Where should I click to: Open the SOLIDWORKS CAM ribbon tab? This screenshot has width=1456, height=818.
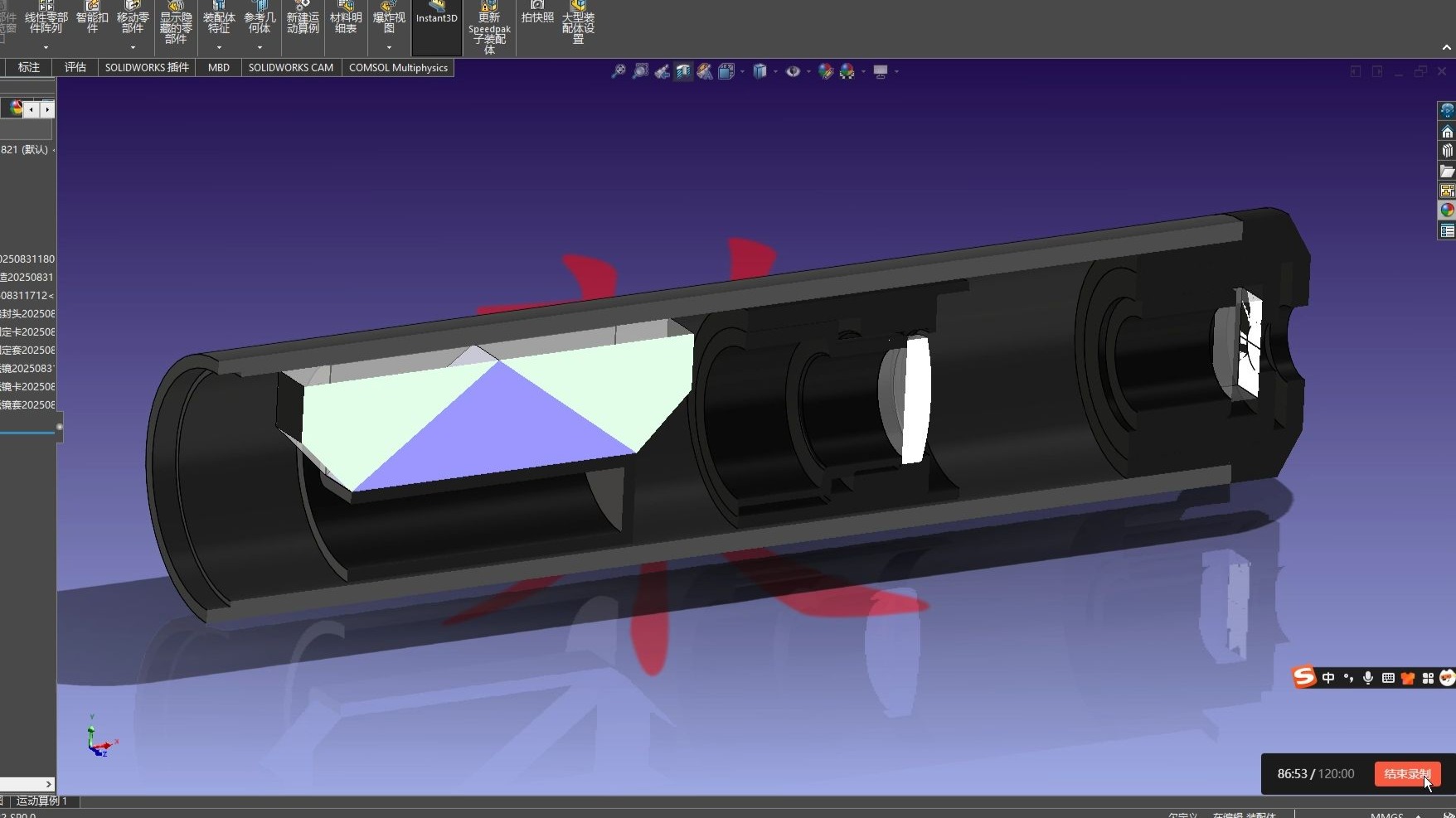290,68
